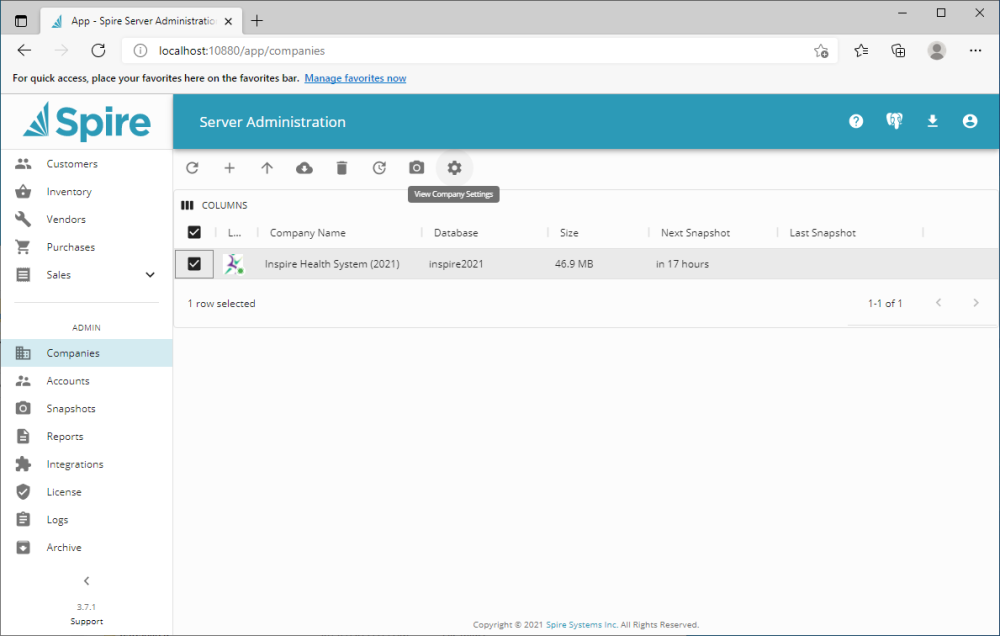Open Inventory in sidebar
Viewport: 1000px width, 636px height.
[86, 191]
